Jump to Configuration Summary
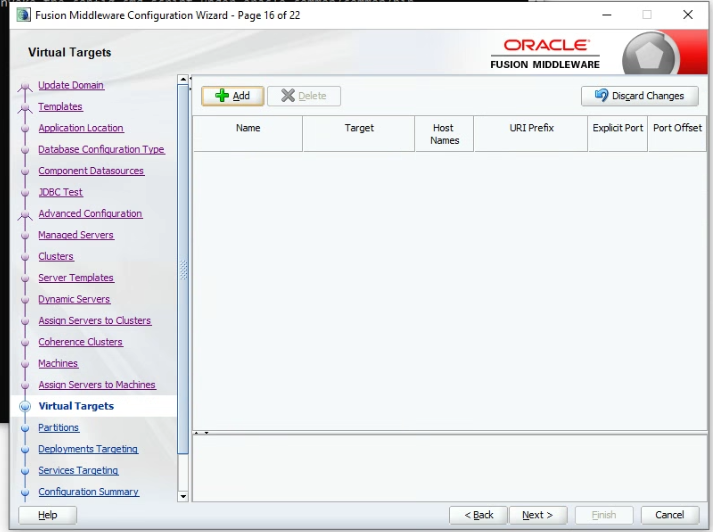 (x=89, y=492)
